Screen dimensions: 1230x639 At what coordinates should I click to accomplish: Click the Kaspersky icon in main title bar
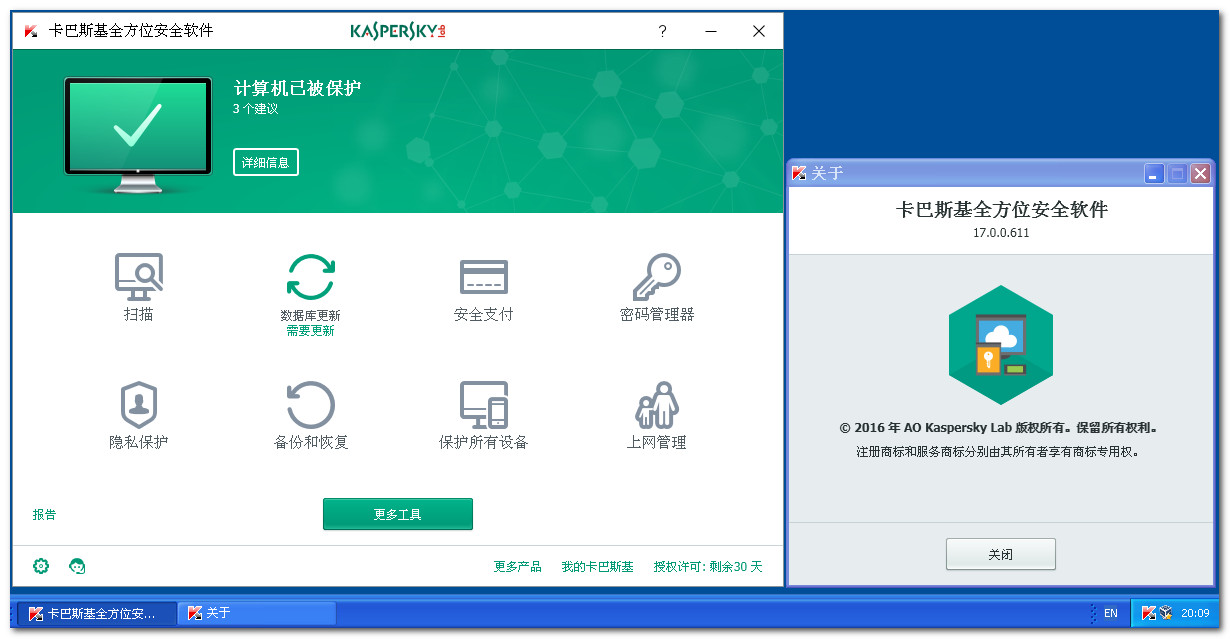point(31,31)
